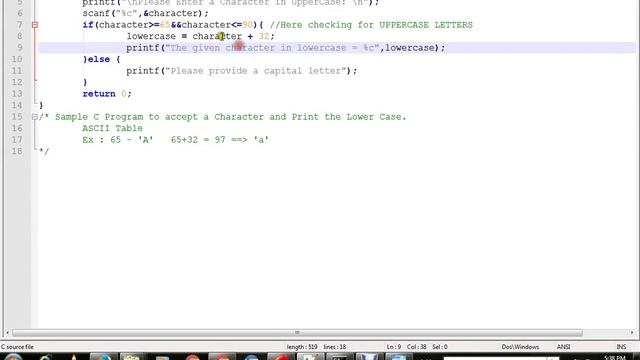Viewport: 640px width, 360px height.
Task: Click the right arrow of the horizontal scrollbar
Action: click(x=632, y=333)
